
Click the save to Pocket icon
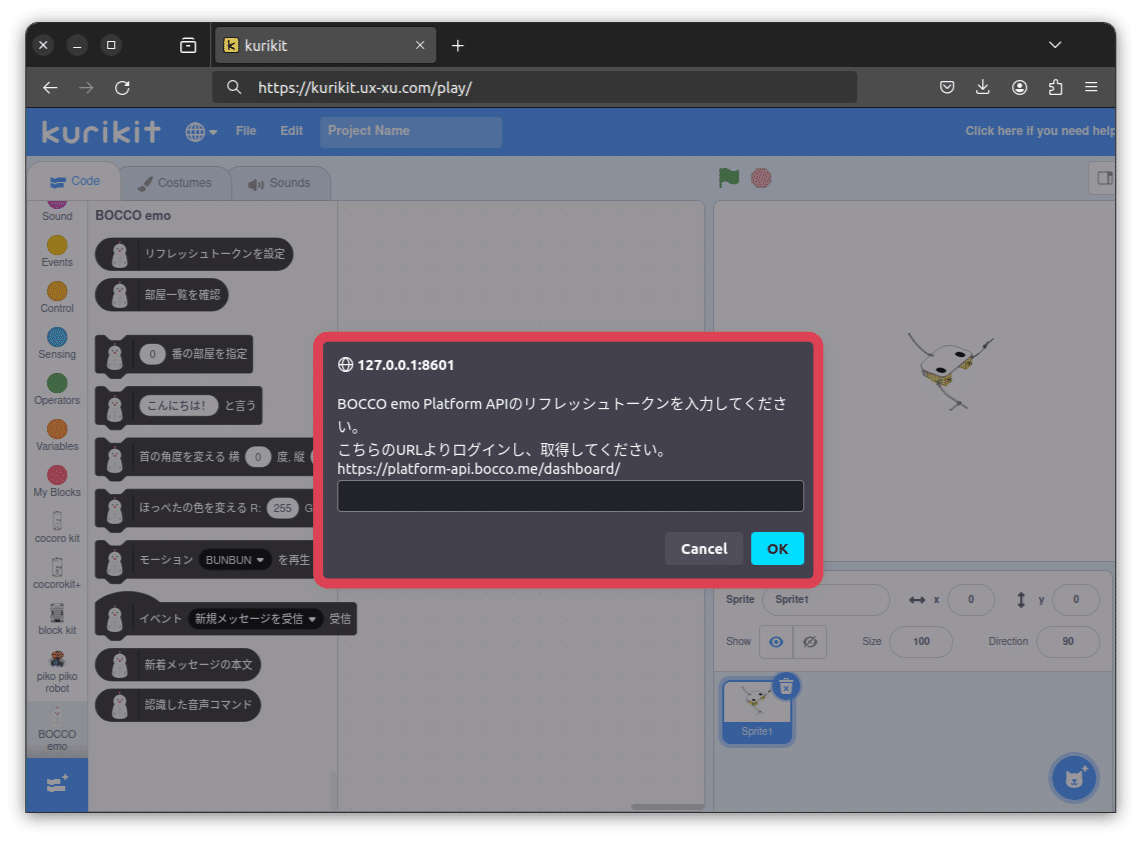[947, 87]
